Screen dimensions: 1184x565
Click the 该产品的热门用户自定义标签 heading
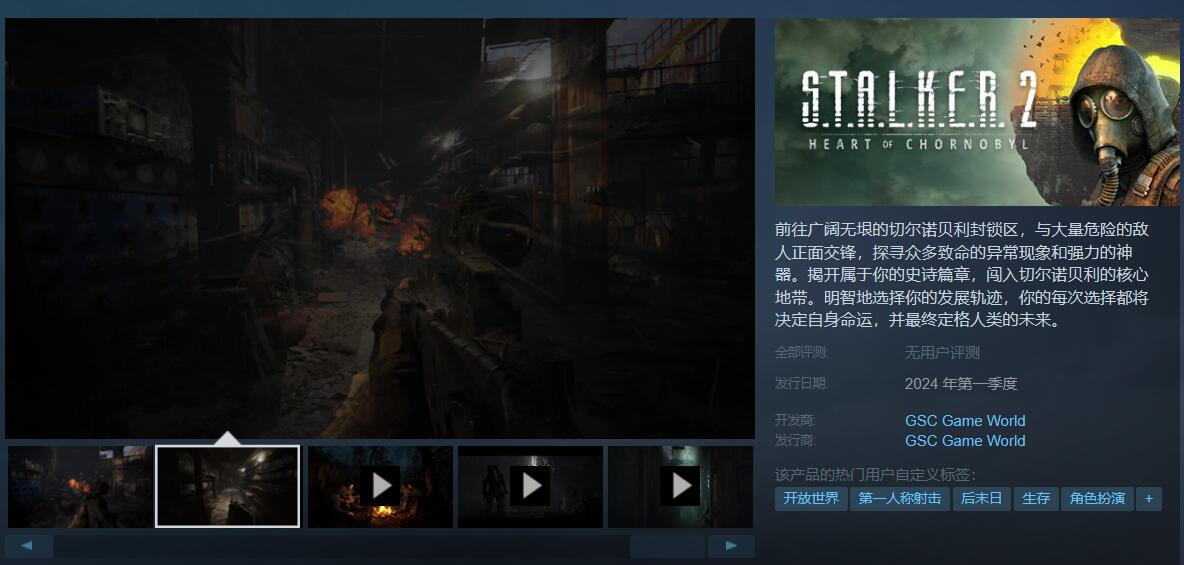click(x=875, y=475)
